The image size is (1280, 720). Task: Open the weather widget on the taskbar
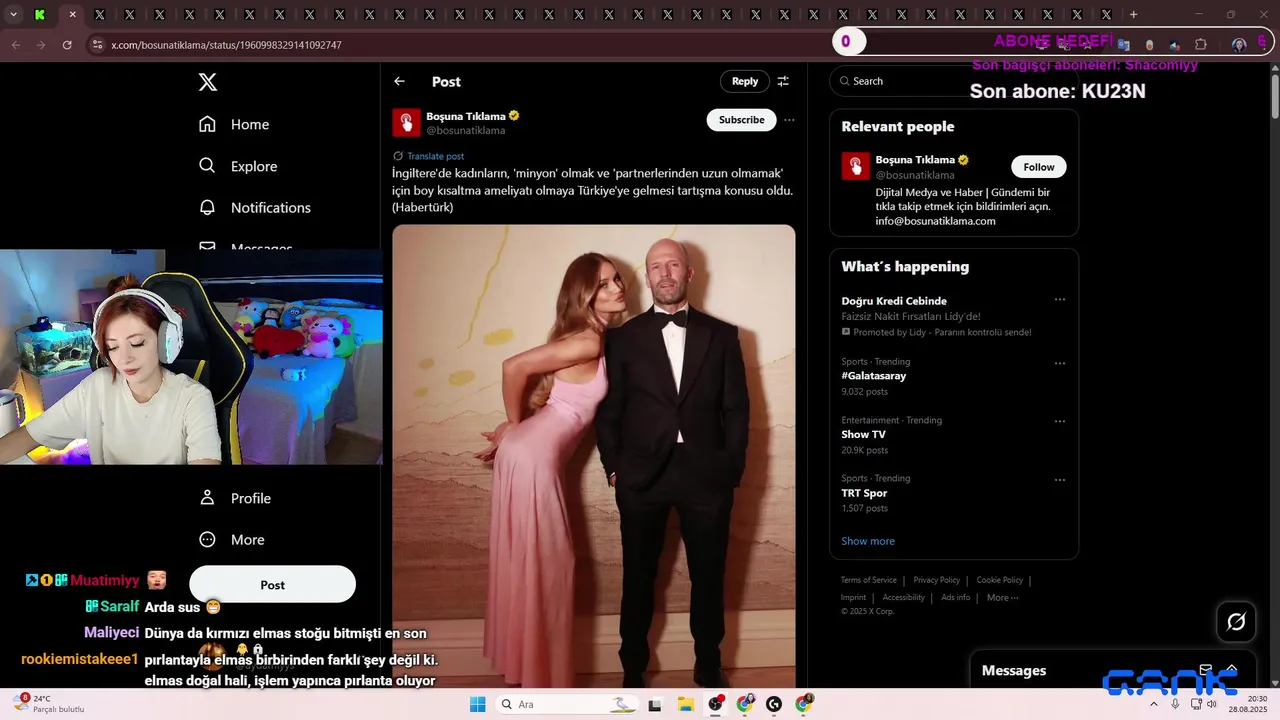[48, 704]
